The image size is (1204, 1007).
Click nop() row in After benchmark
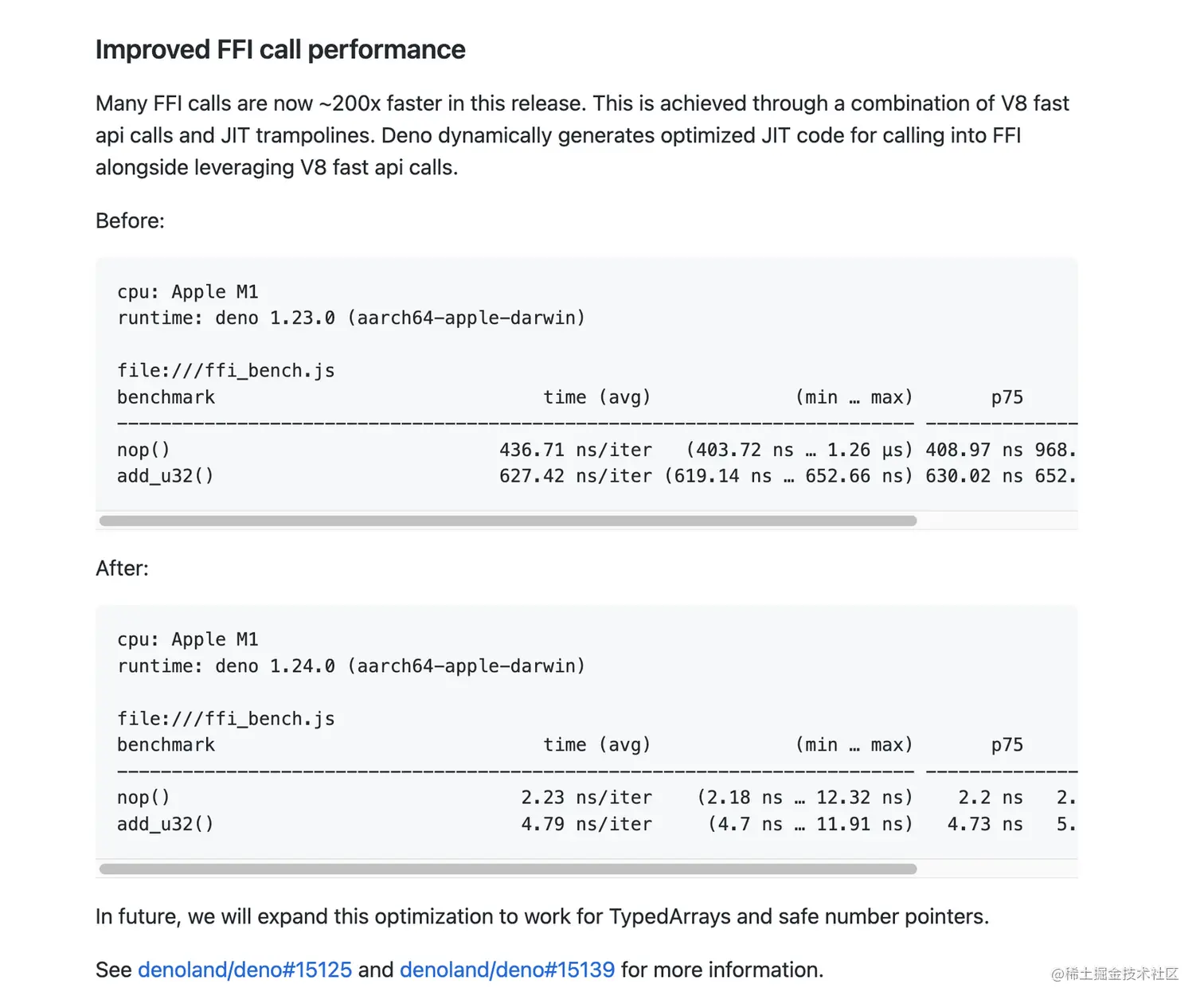point(596,798)
